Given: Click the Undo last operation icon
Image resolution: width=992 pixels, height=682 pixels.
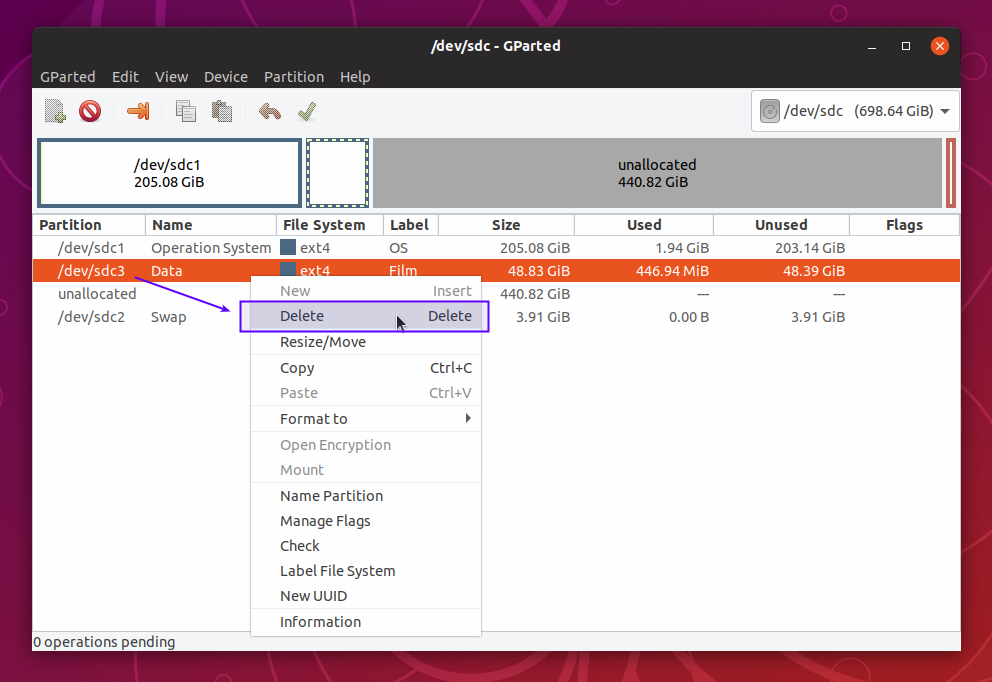Looking at the screenshot, I should 269,111.
